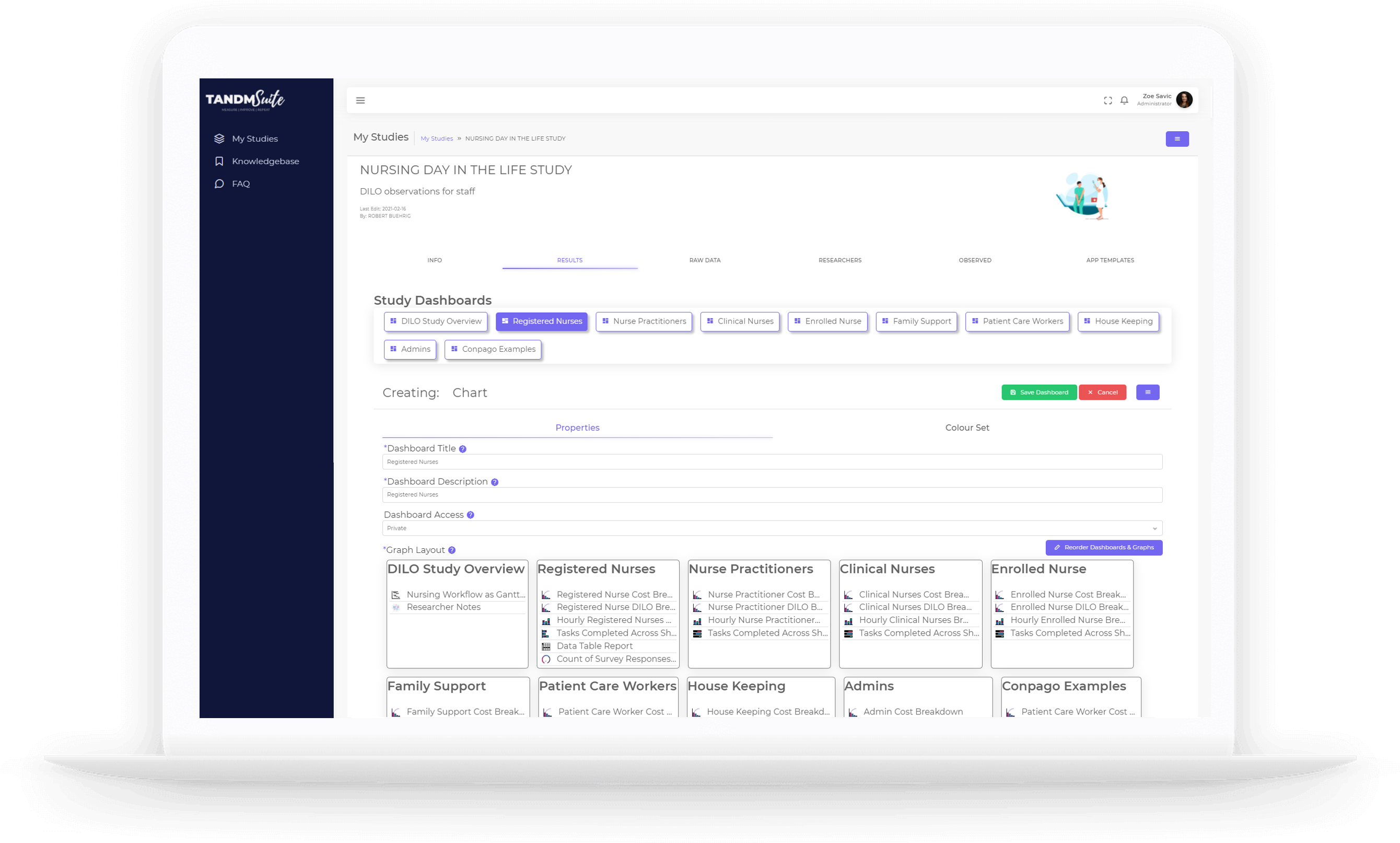1400x843 pixels.
Task: Open the House Keeping dashboard
Action: [x=1118, y=321]
